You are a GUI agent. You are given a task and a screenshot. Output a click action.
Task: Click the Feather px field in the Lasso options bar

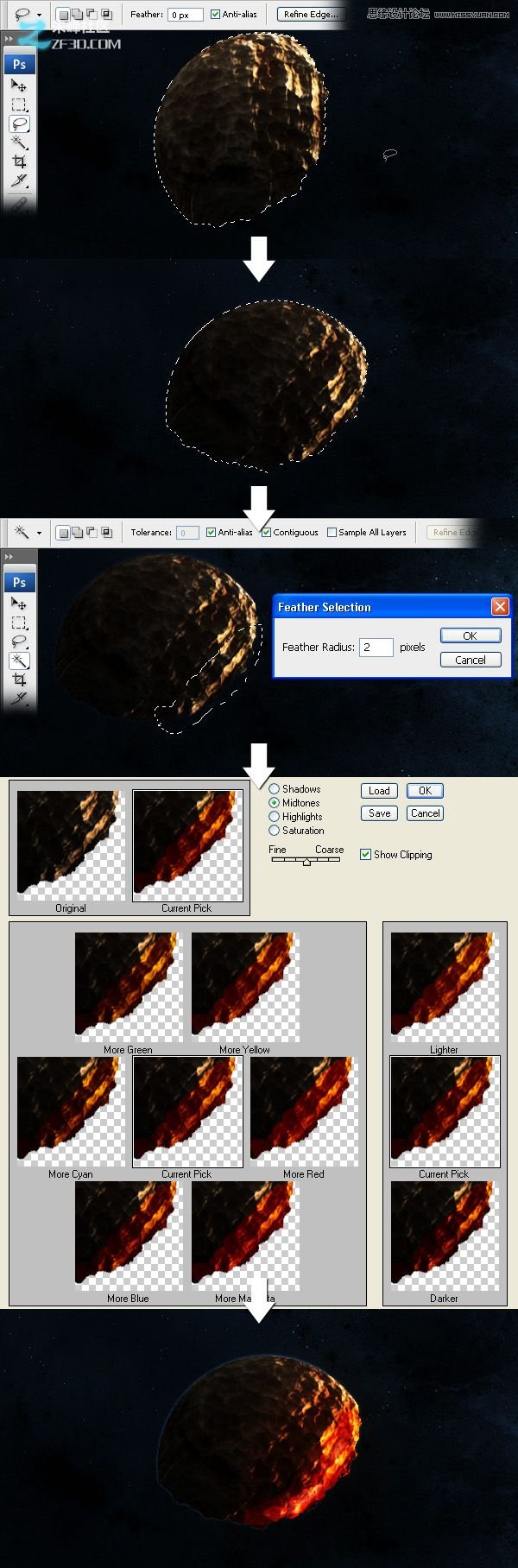(186, 15)
